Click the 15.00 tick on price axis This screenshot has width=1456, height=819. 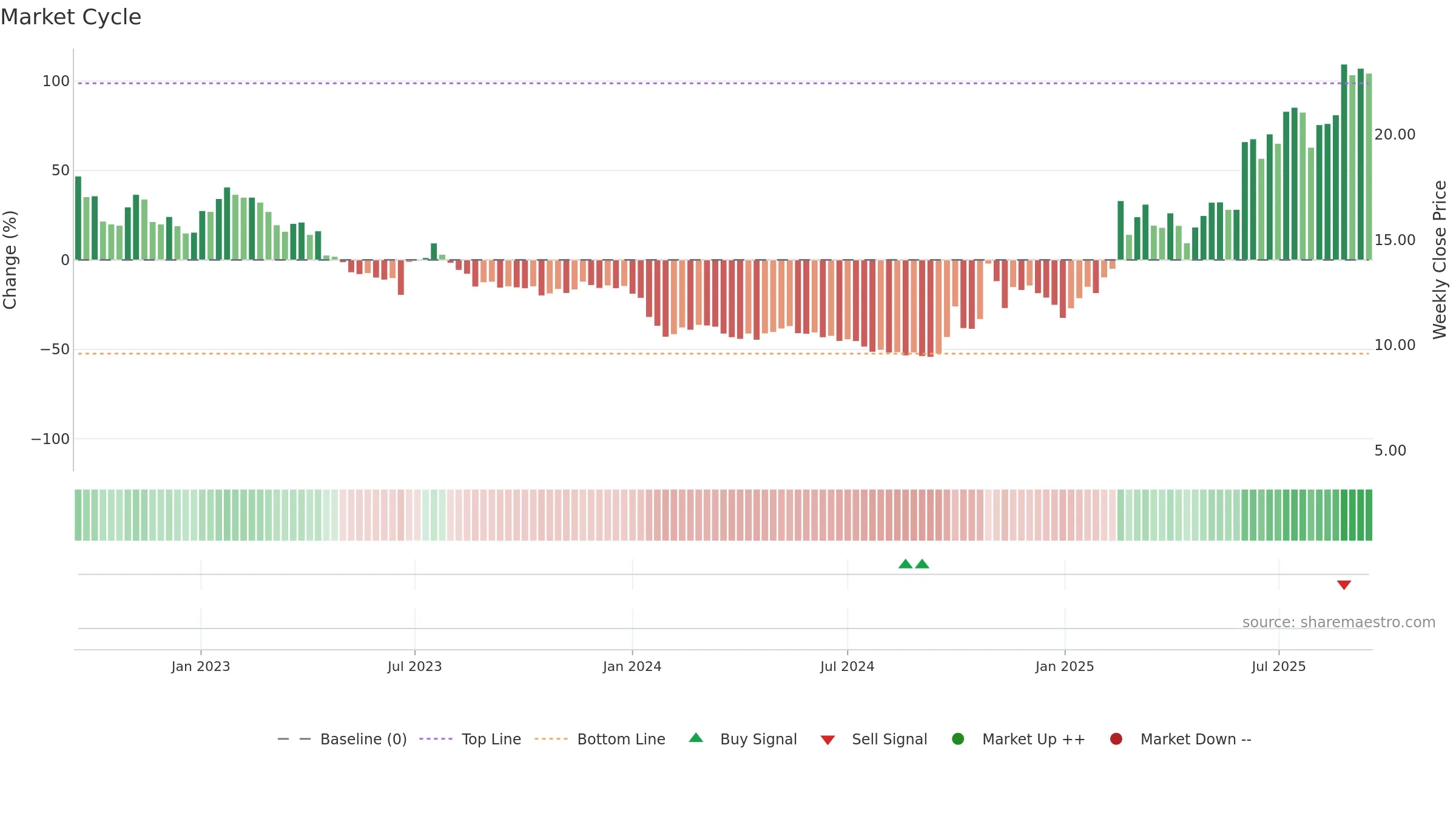pos(1395,240)
